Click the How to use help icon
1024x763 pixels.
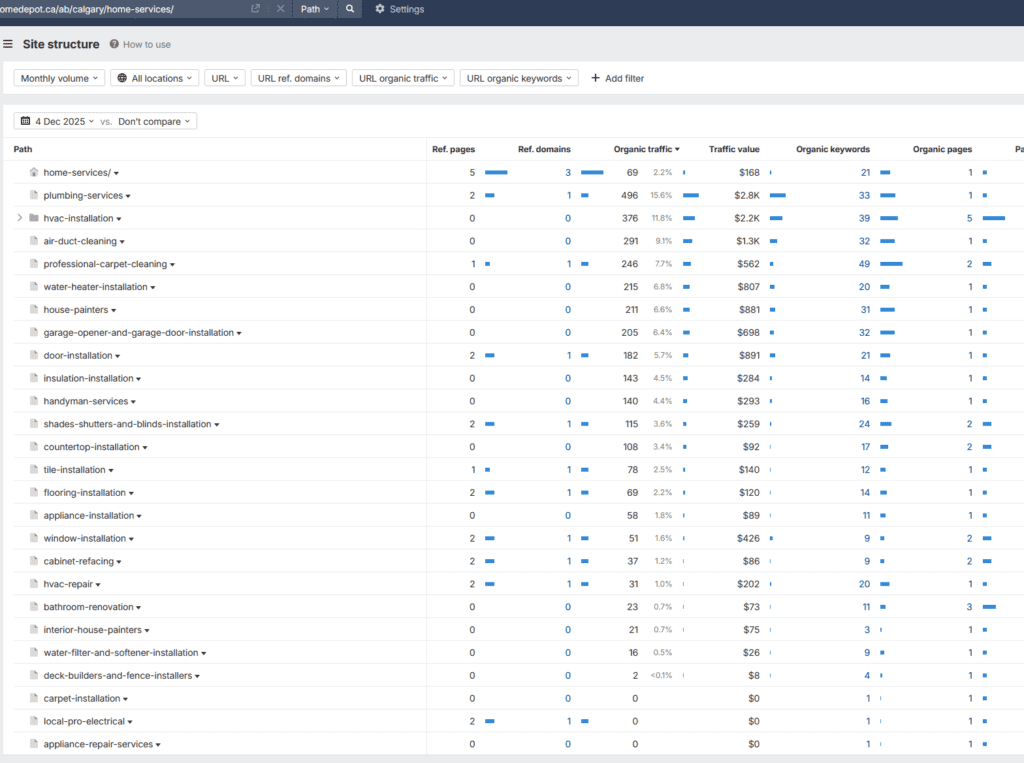click(114, 44)
